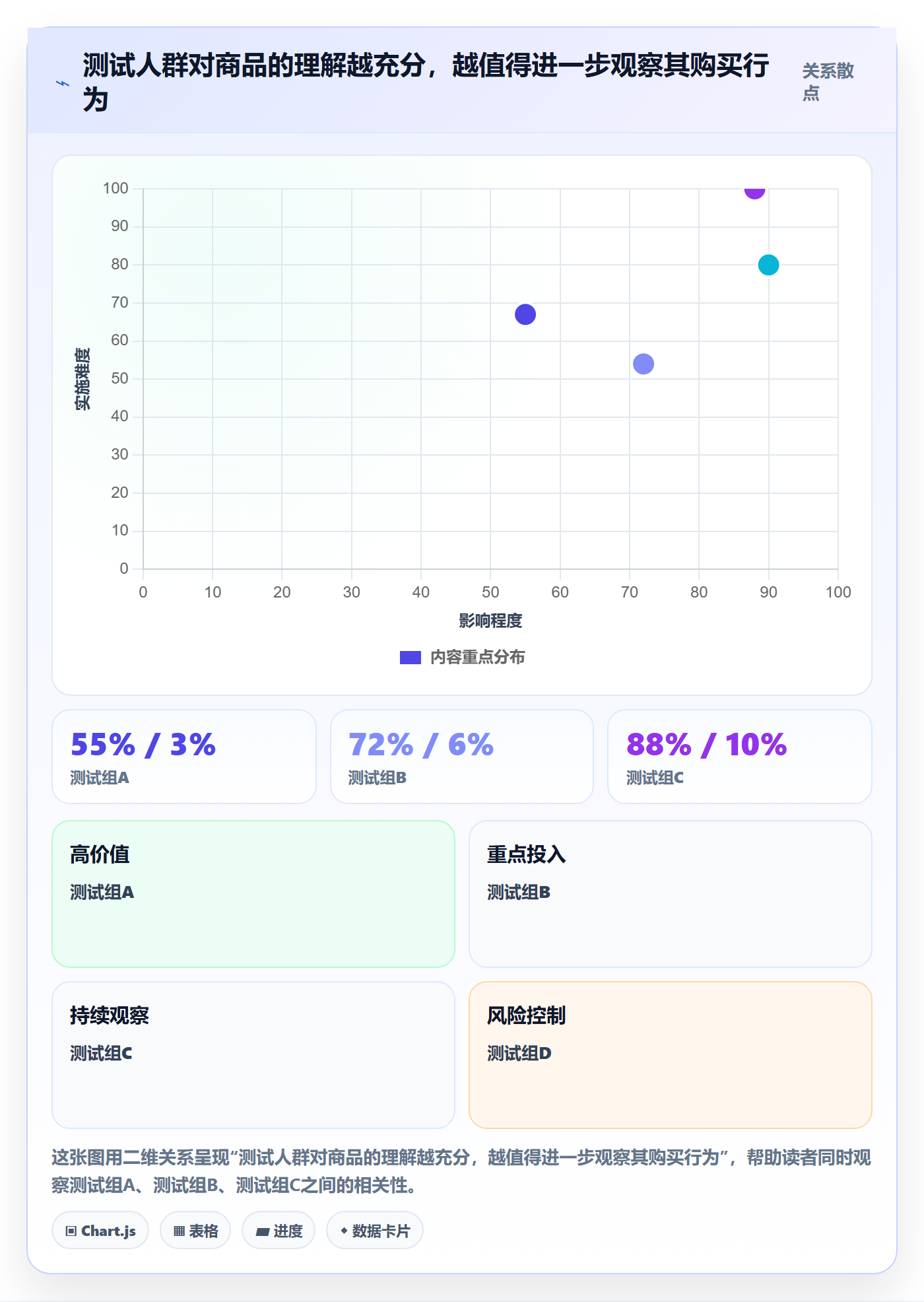This screenshot has height=1302, width=924.
Task: Click the 重点投入 quadrant card
Action: click(x=671, y=894)
